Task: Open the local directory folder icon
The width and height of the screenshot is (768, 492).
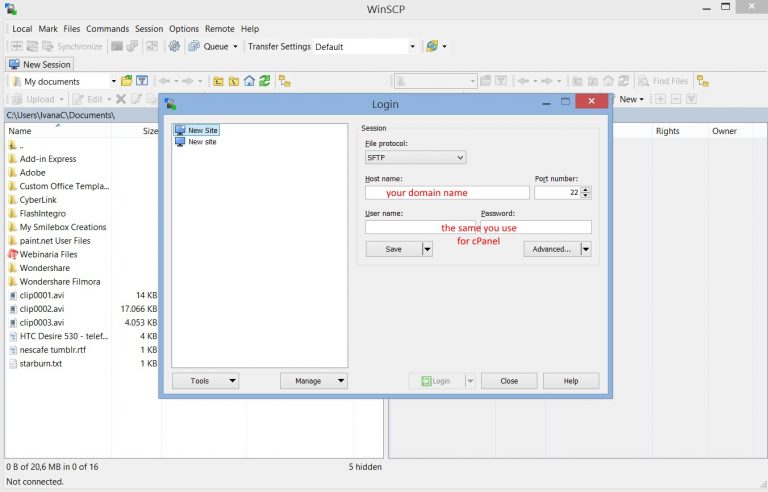Action: point(127,81)
